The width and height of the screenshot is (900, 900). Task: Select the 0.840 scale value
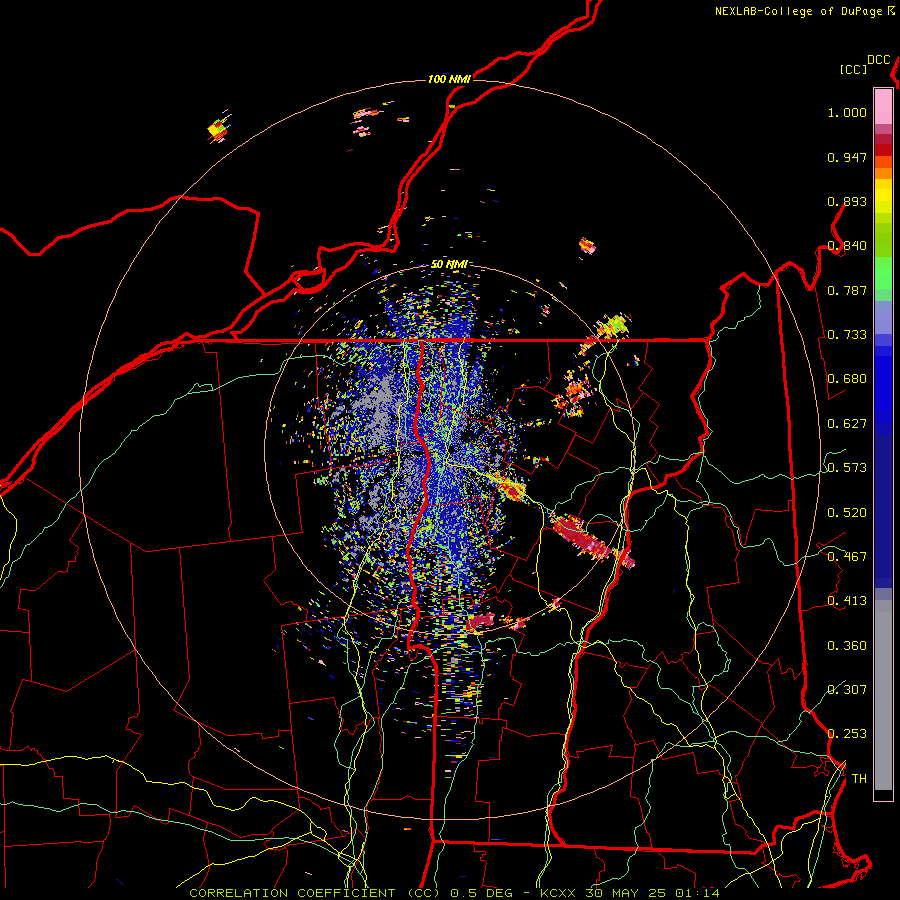[x=847, y=246]
